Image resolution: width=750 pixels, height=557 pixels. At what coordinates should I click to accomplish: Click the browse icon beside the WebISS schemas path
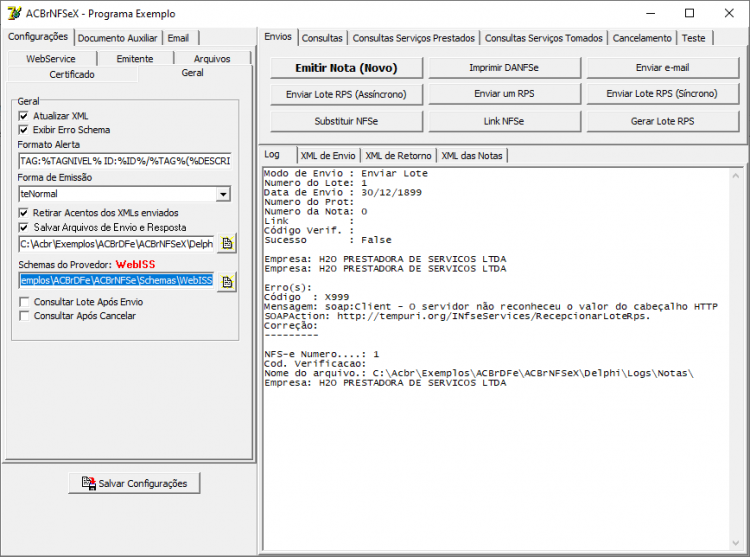pos(227,282)
